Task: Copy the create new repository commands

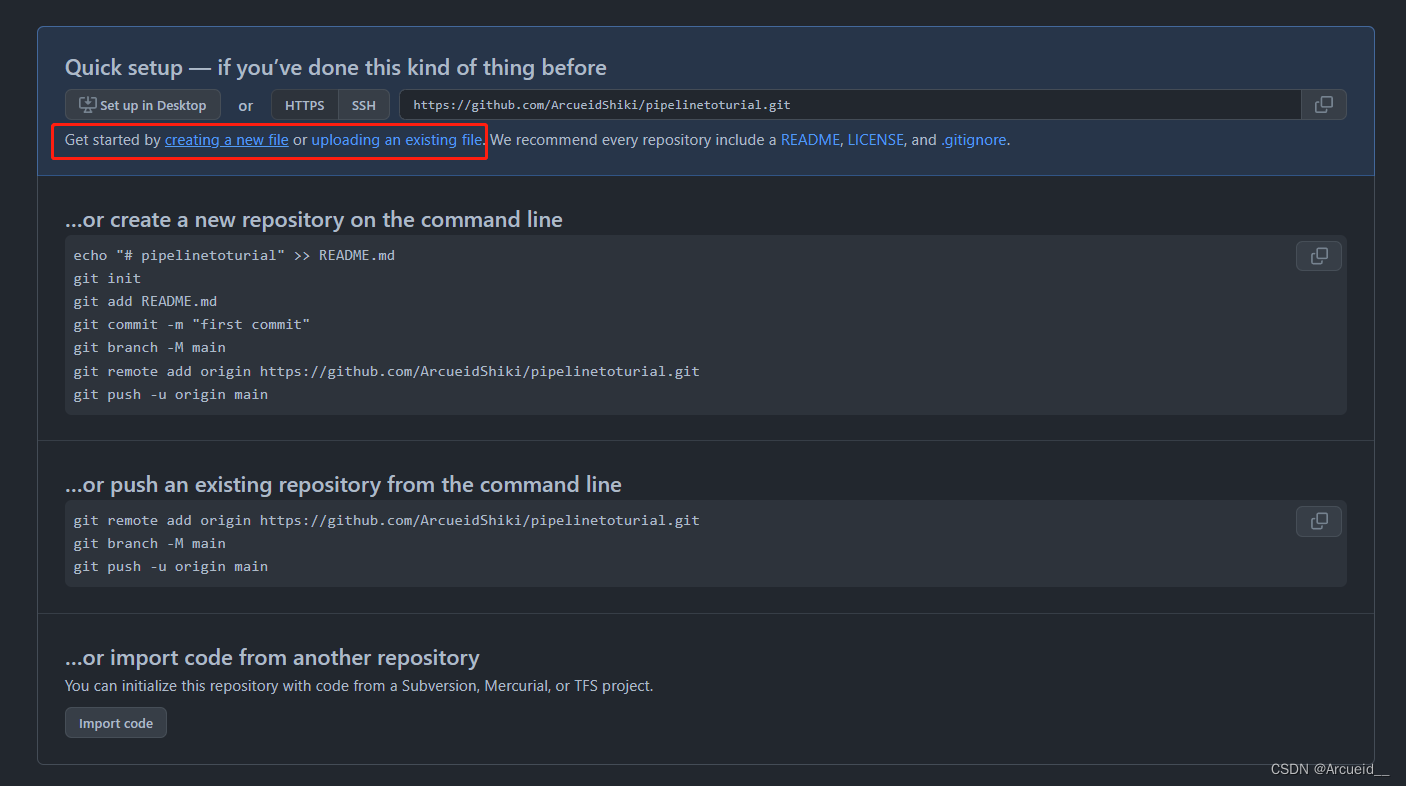Action: [1319, 256]
